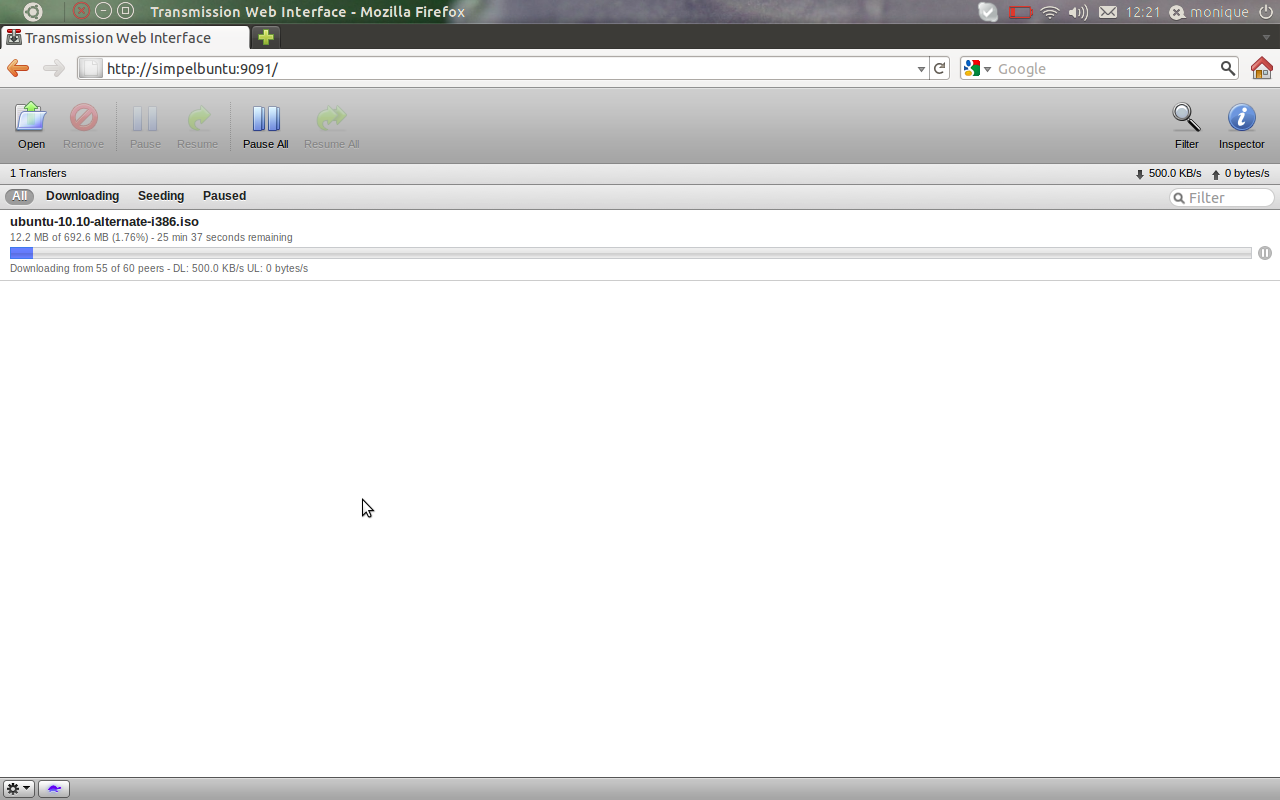
Task: Open a torrent with the Open icon
Action: tap(31, 126)
